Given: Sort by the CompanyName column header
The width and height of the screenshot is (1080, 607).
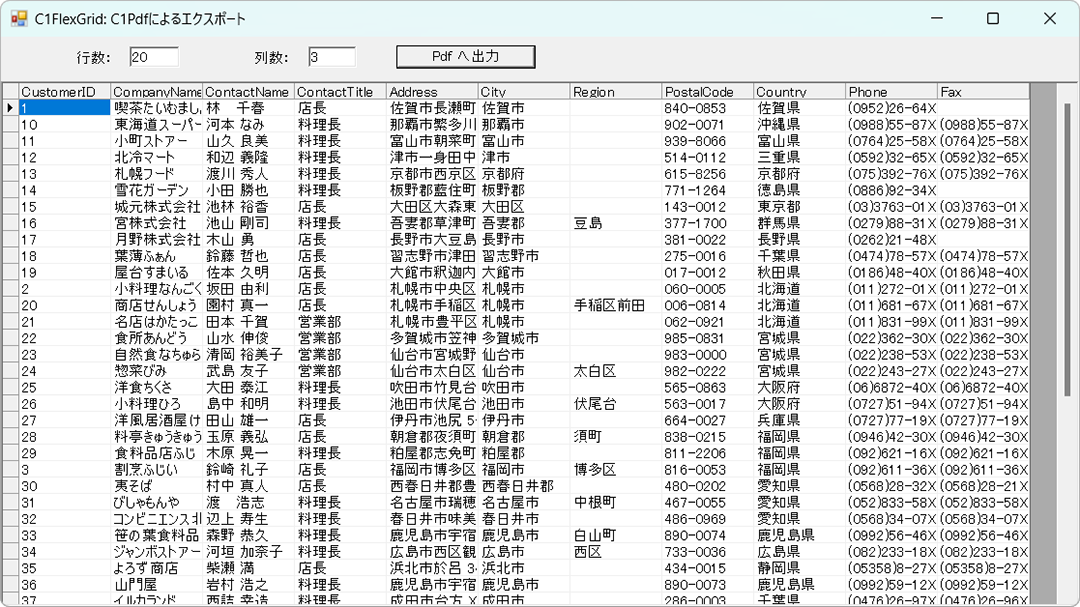Looking at the screenshot, I should coord(156,92).
